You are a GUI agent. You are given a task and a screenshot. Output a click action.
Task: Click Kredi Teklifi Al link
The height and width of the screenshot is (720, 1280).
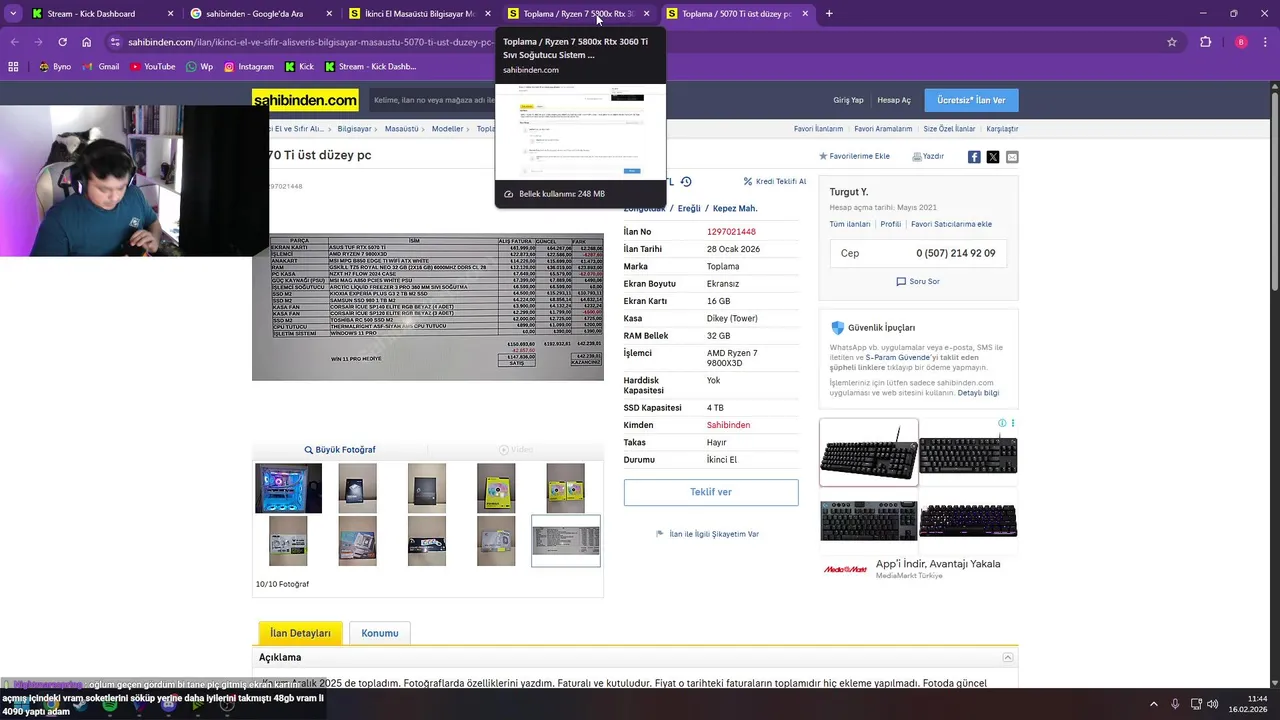pyautogui.click(x=775, y=182)
